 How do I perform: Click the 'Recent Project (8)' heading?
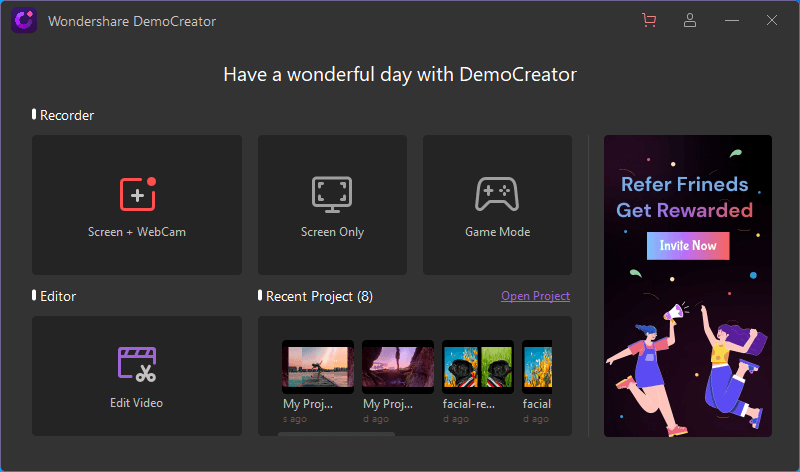[319, 296]
